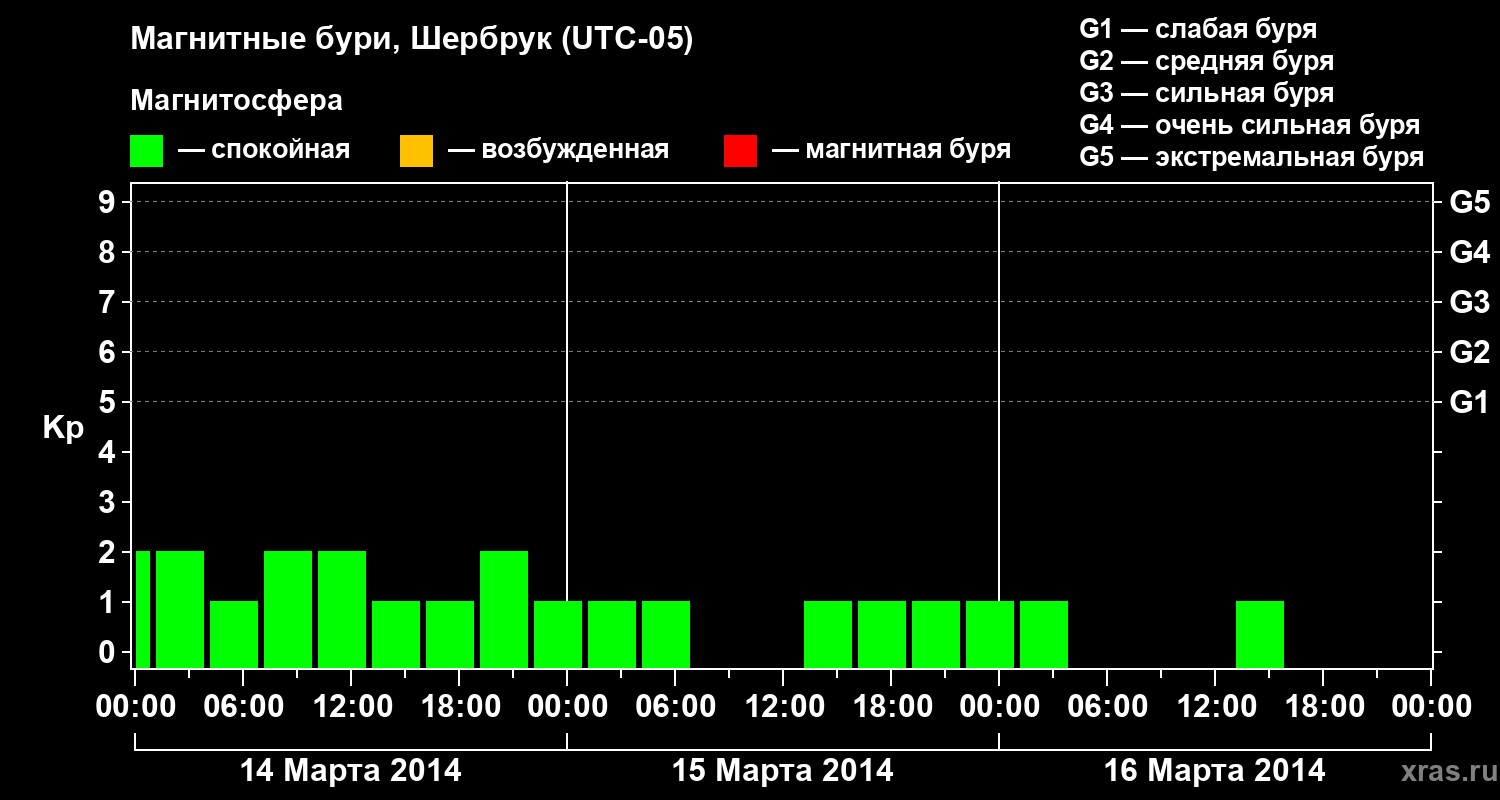Click the 06:00 time label above 14 Марта
The height and width of the screenshot is (800, 1500).
pos(243,707)
